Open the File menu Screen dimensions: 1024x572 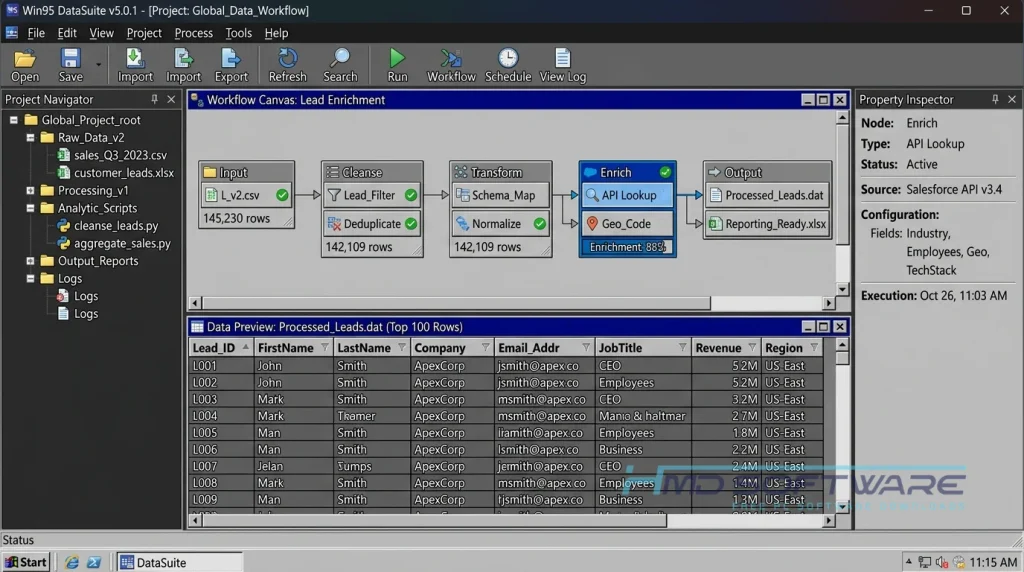[36, 33]
